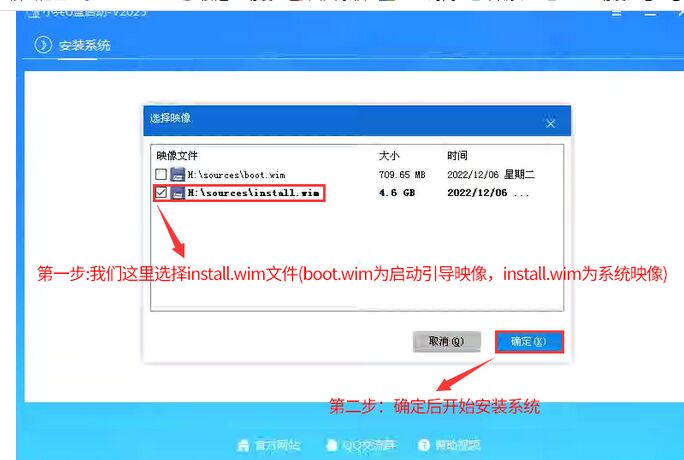Open the 官方网站 link
This screenshot has height=460, width=684.
277,445
